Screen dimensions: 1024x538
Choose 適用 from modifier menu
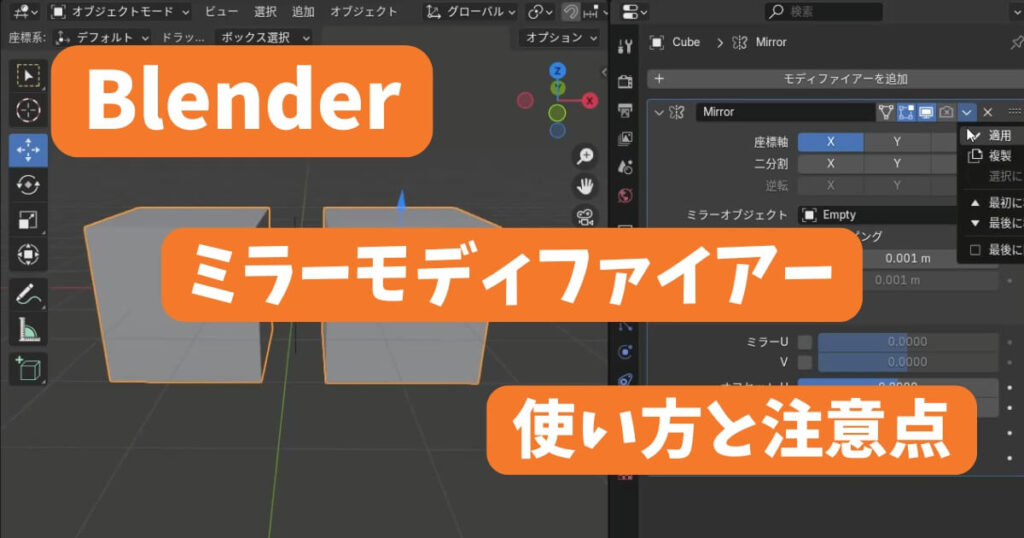click(x=991, y=135)
